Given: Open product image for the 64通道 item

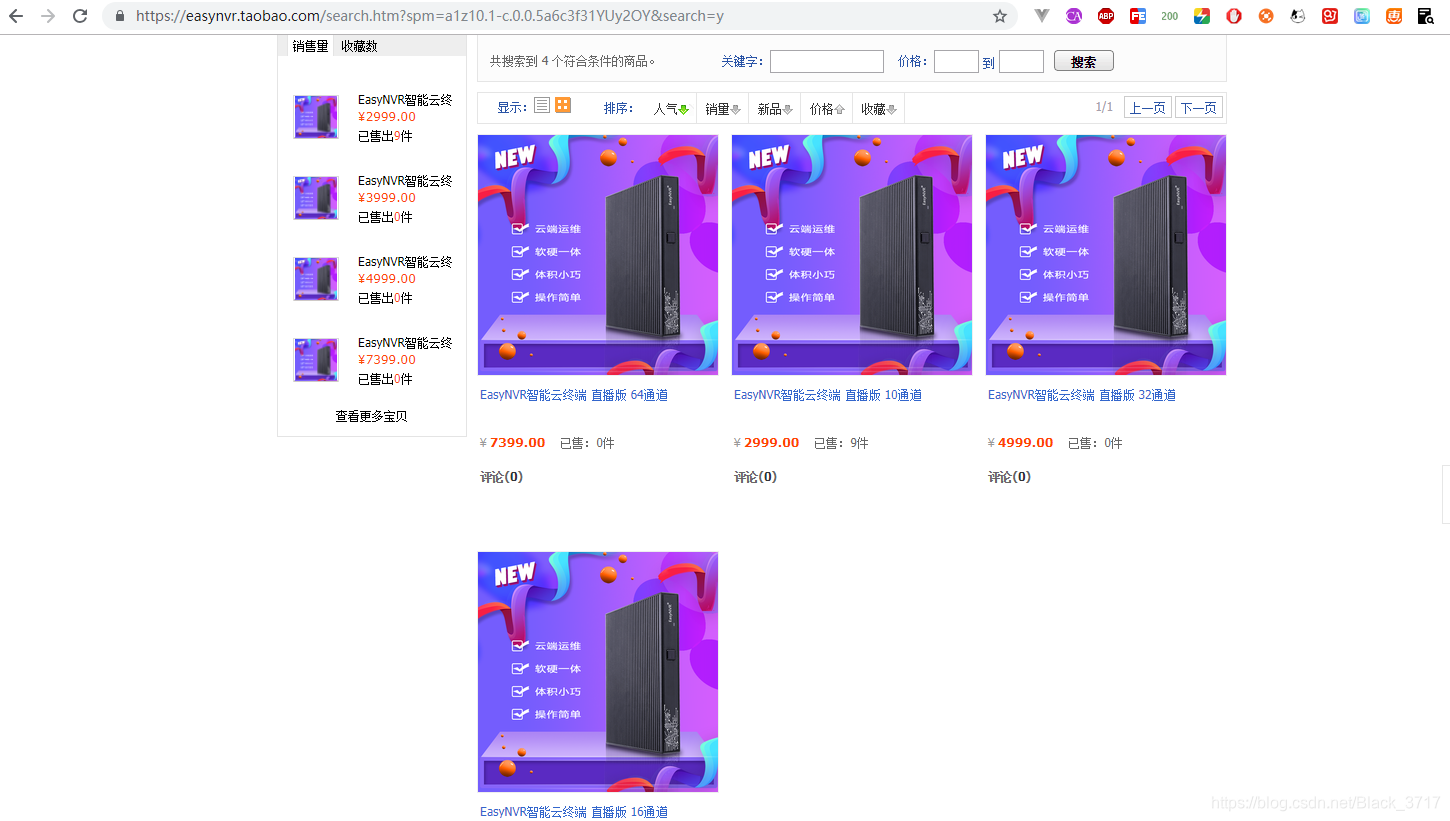Looking at the screenshot, I should [598, 255].
